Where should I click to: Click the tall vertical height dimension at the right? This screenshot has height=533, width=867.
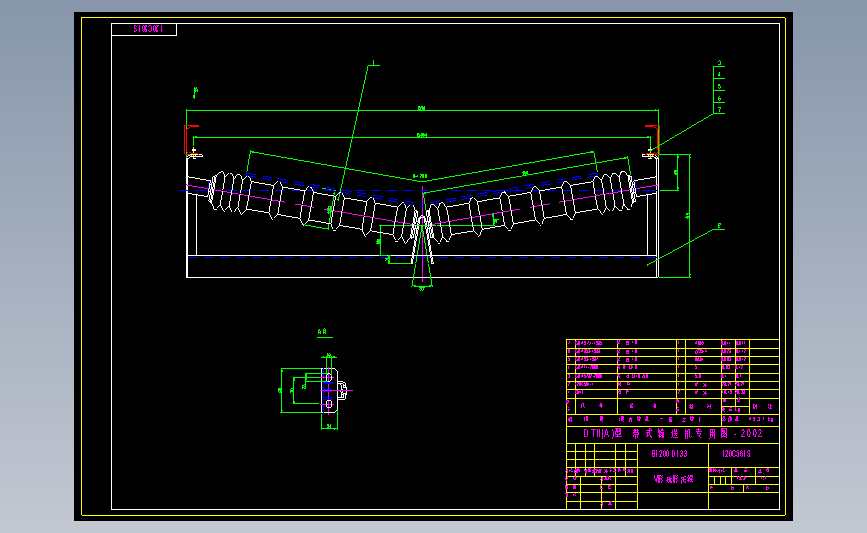click(688, 216)
